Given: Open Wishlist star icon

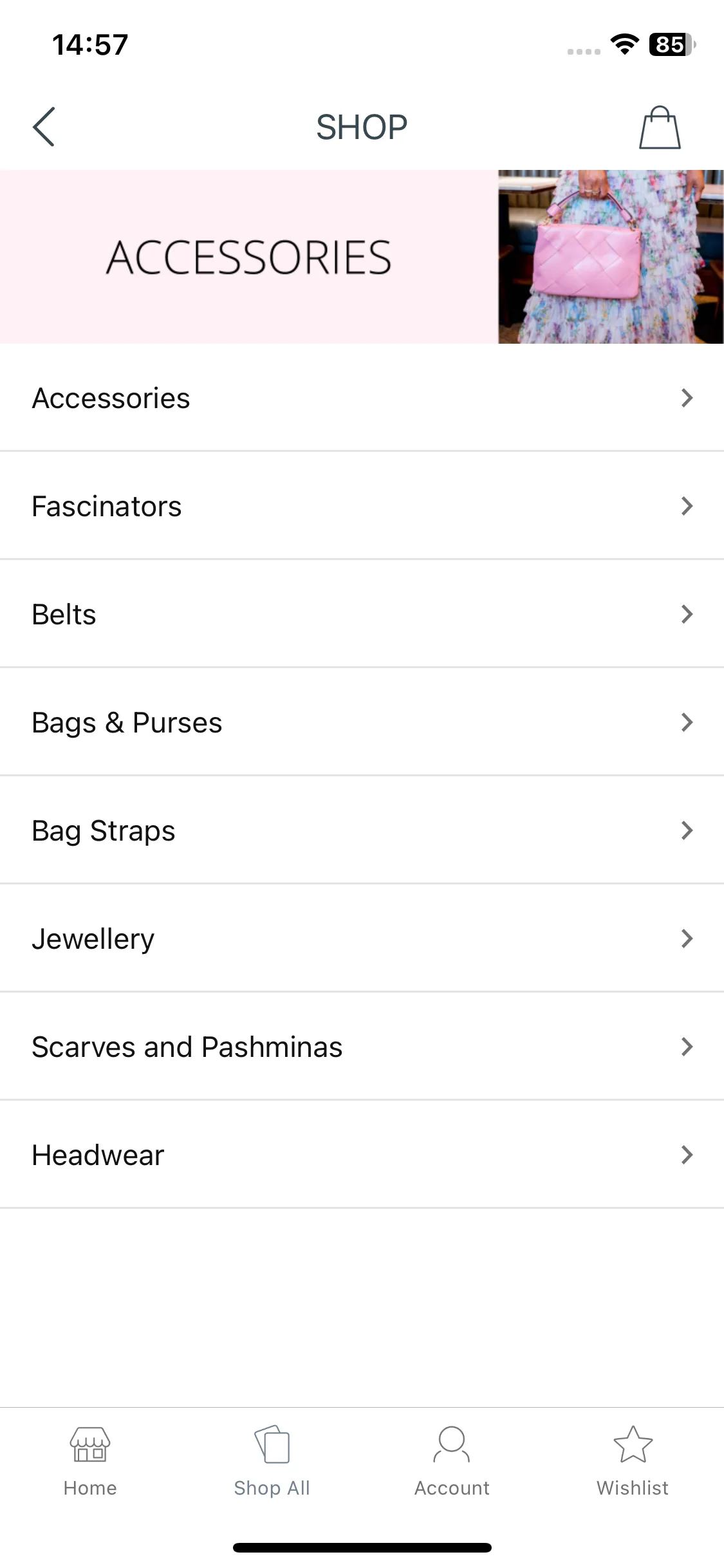Looking at the screenshot, I should 633,1444.
